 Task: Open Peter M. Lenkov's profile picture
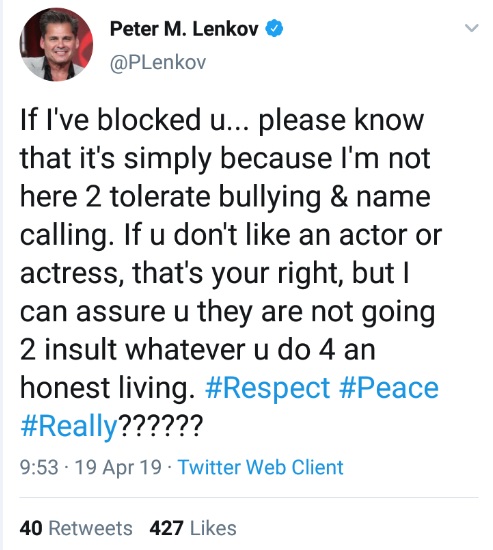coord(56,45)
